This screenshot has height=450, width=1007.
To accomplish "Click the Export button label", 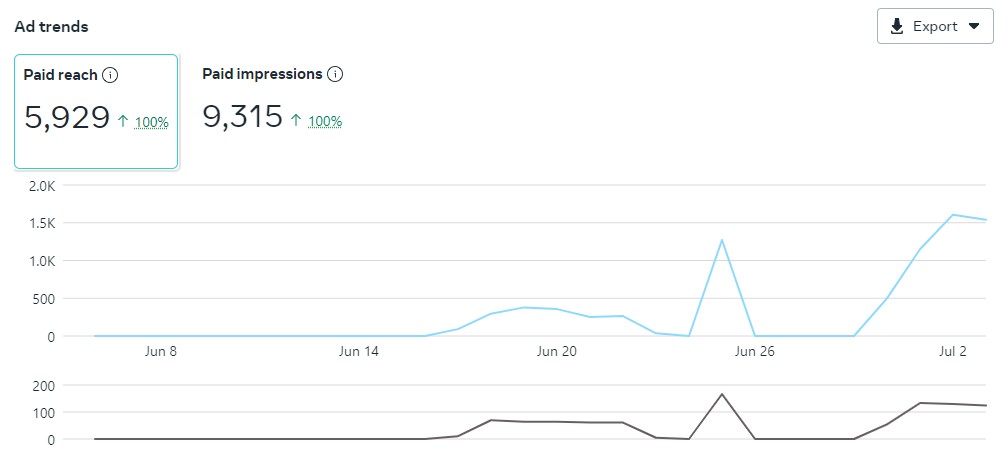I will coord(935,27).
